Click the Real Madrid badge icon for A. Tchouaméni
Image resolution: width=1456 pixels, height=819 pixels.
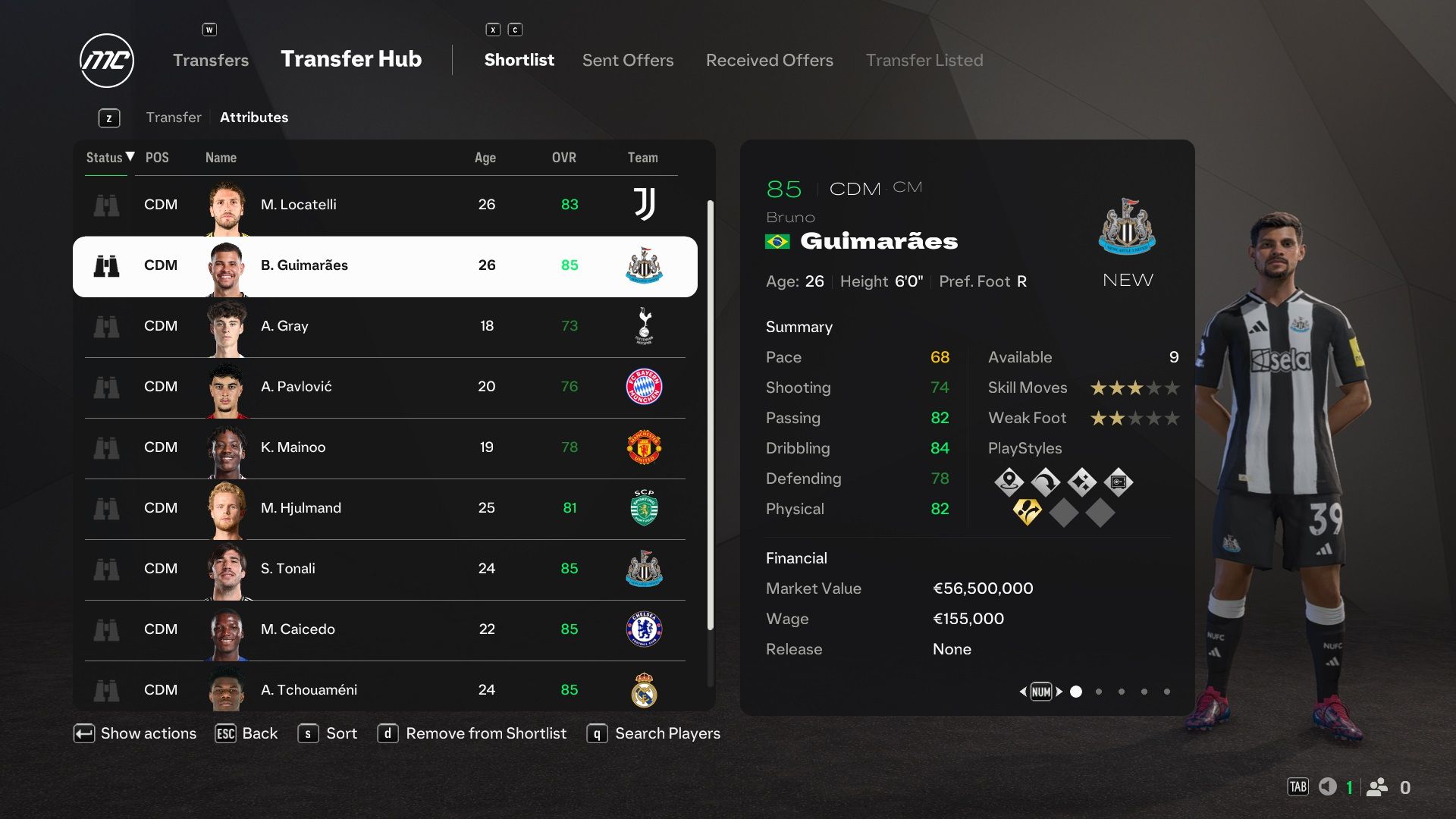[643, 690]
